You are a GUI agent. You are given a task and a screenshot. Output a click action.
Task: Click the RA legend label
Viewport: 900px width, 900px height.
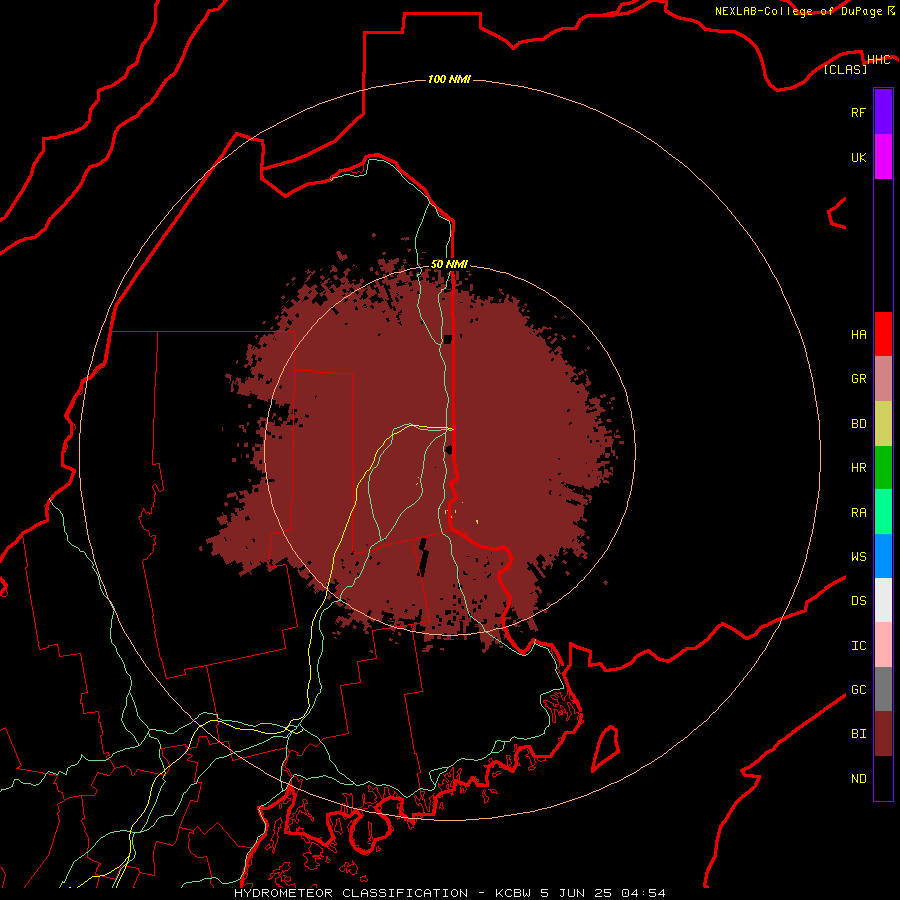pyautogui.click(x=858, y=513)
